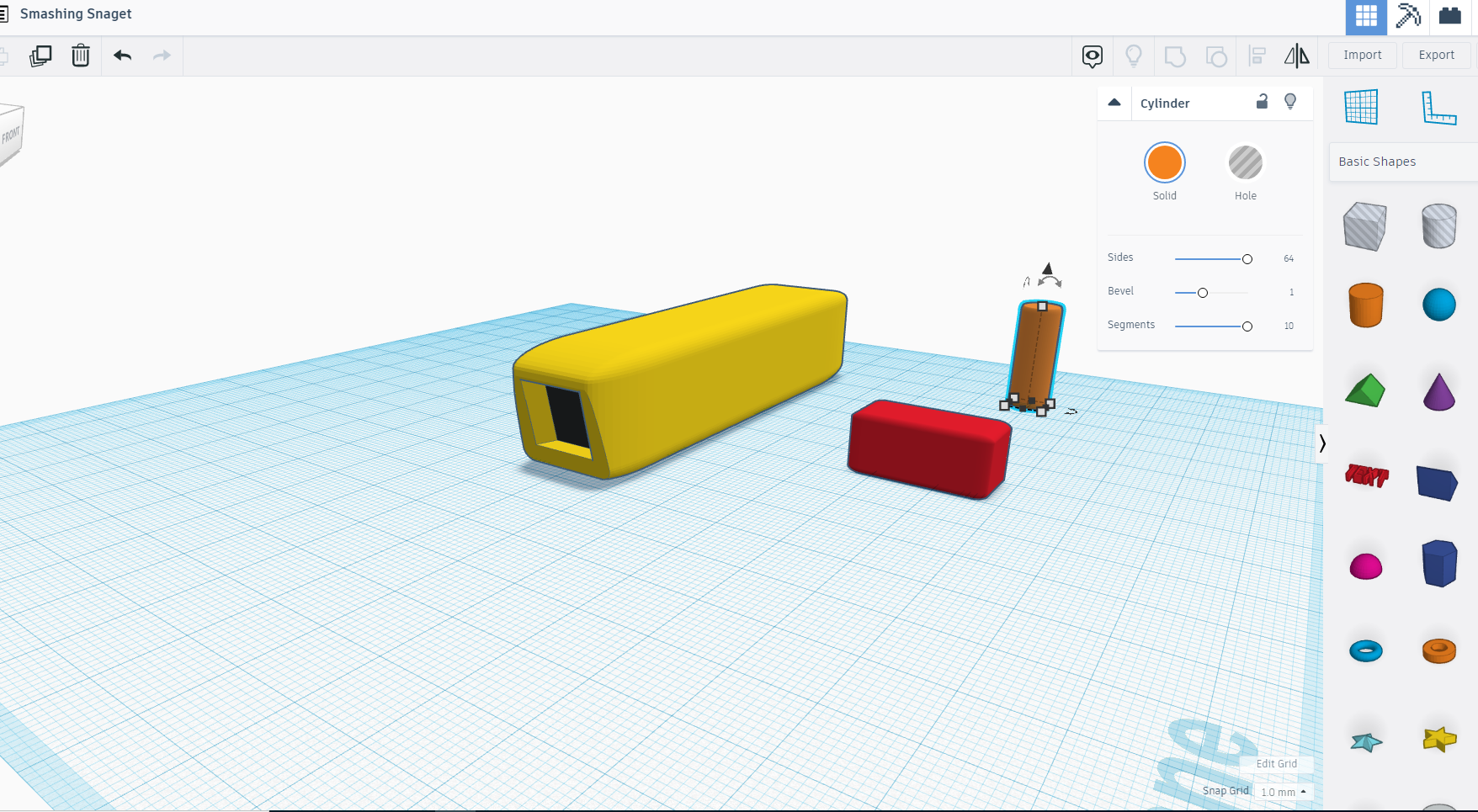
Task: Click the Ungroup shapes icon
Action: point(1216,56)
